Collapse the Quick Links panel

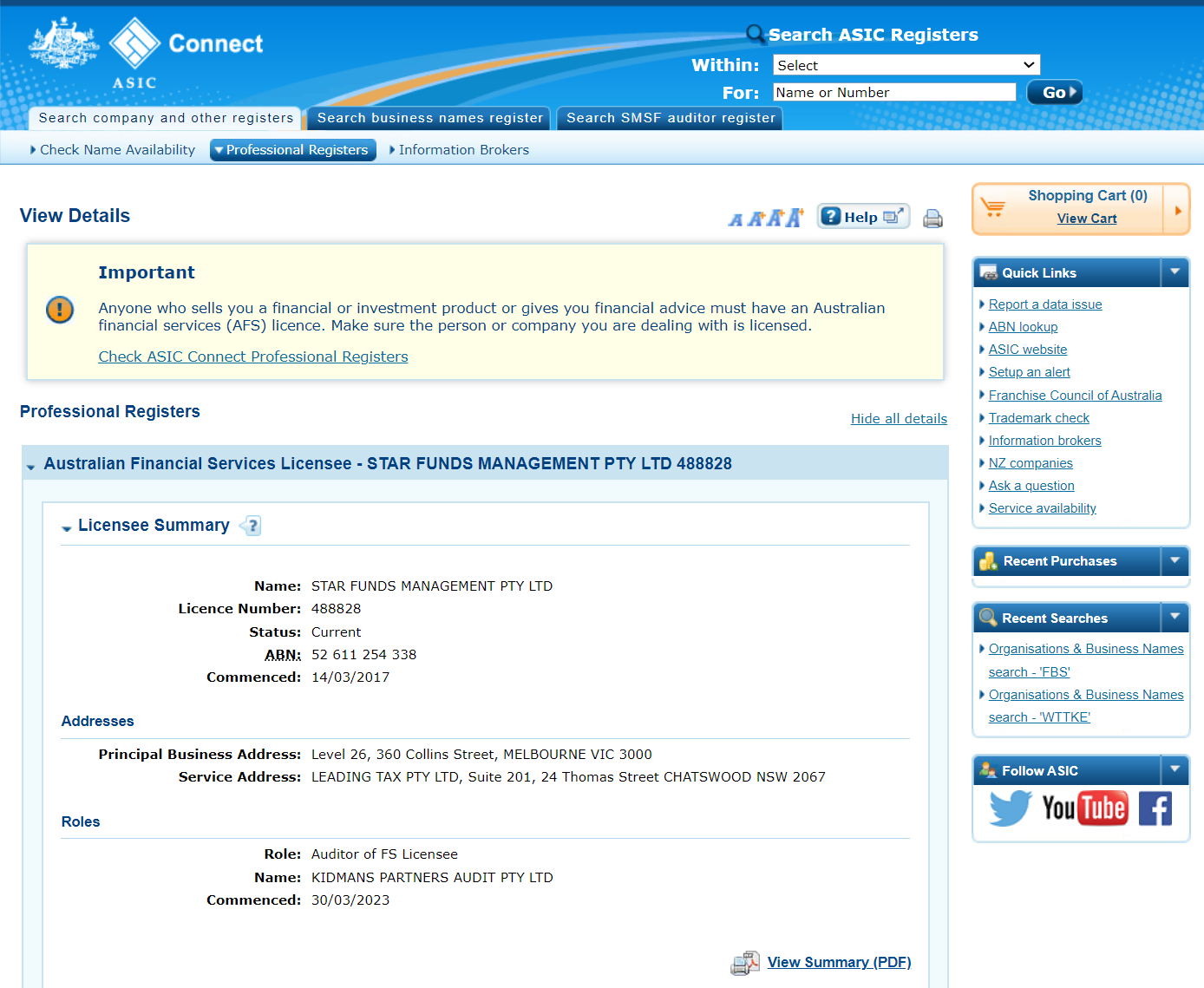pyautogui.click(x=1175, y=272)
